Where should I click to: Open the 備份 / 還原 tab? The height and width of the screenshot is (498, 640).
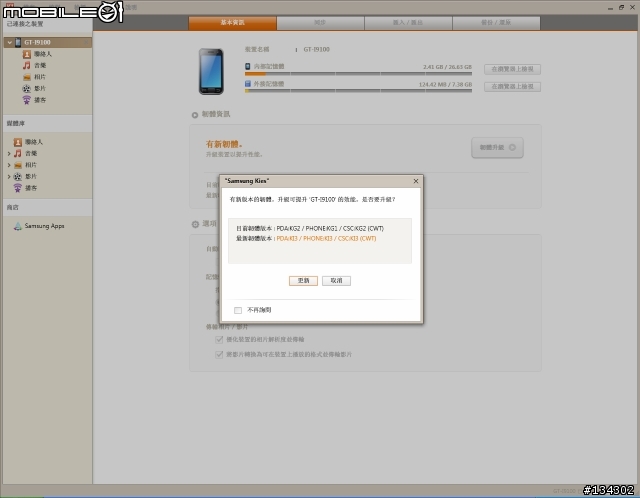click(496, 23)
